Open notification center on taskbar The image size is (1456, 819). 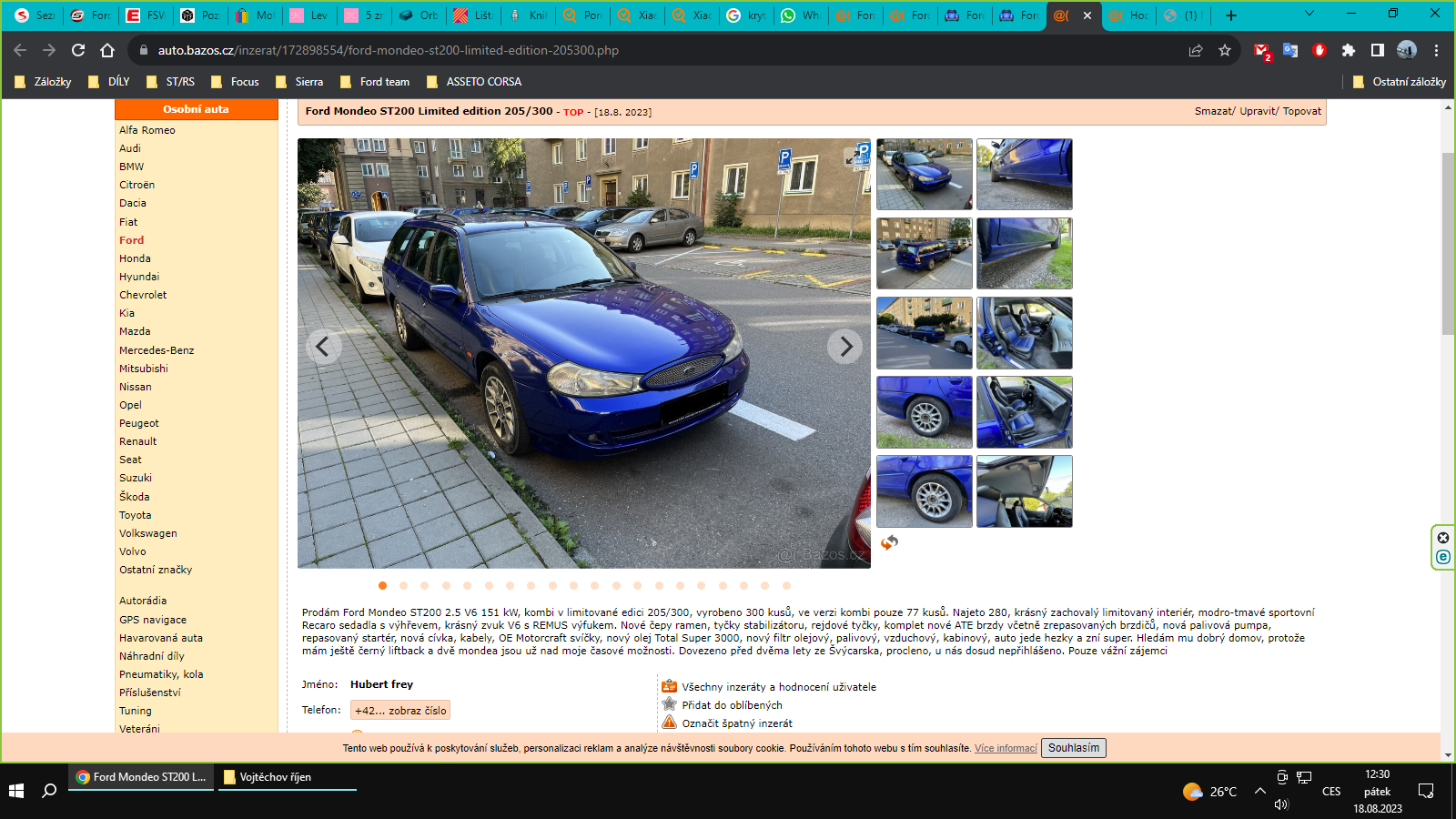(1426, 791)
